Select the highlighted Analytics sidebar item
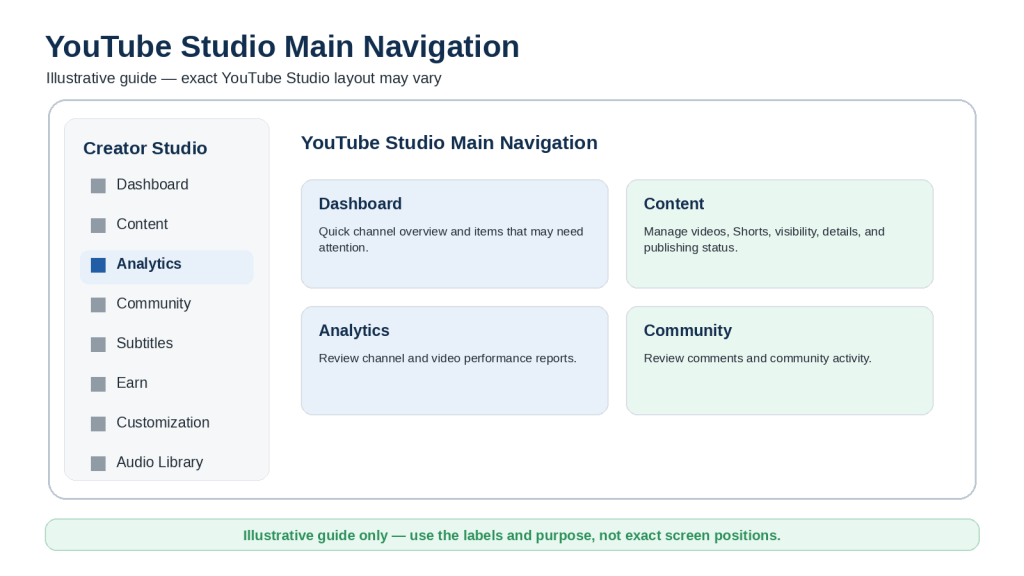 (x=167, y=266)
